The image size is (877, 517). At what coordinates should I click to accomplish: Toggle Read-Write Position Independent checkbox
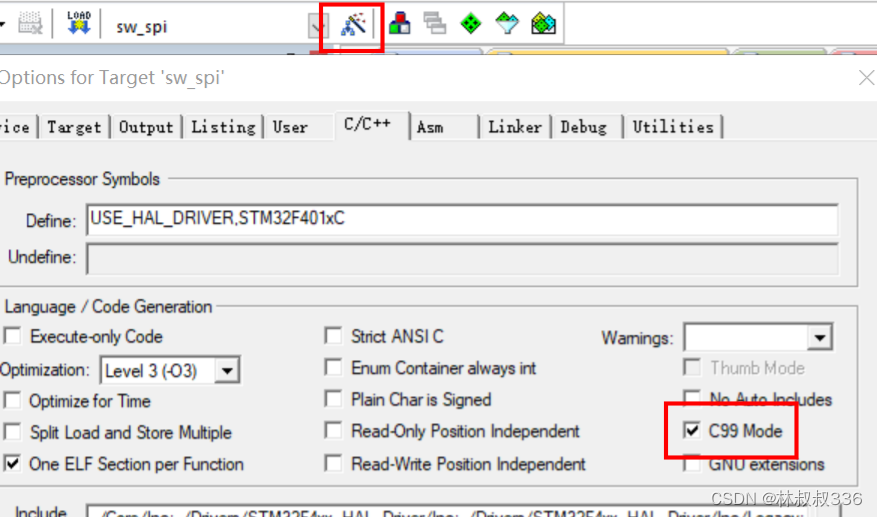pos(333,463)
